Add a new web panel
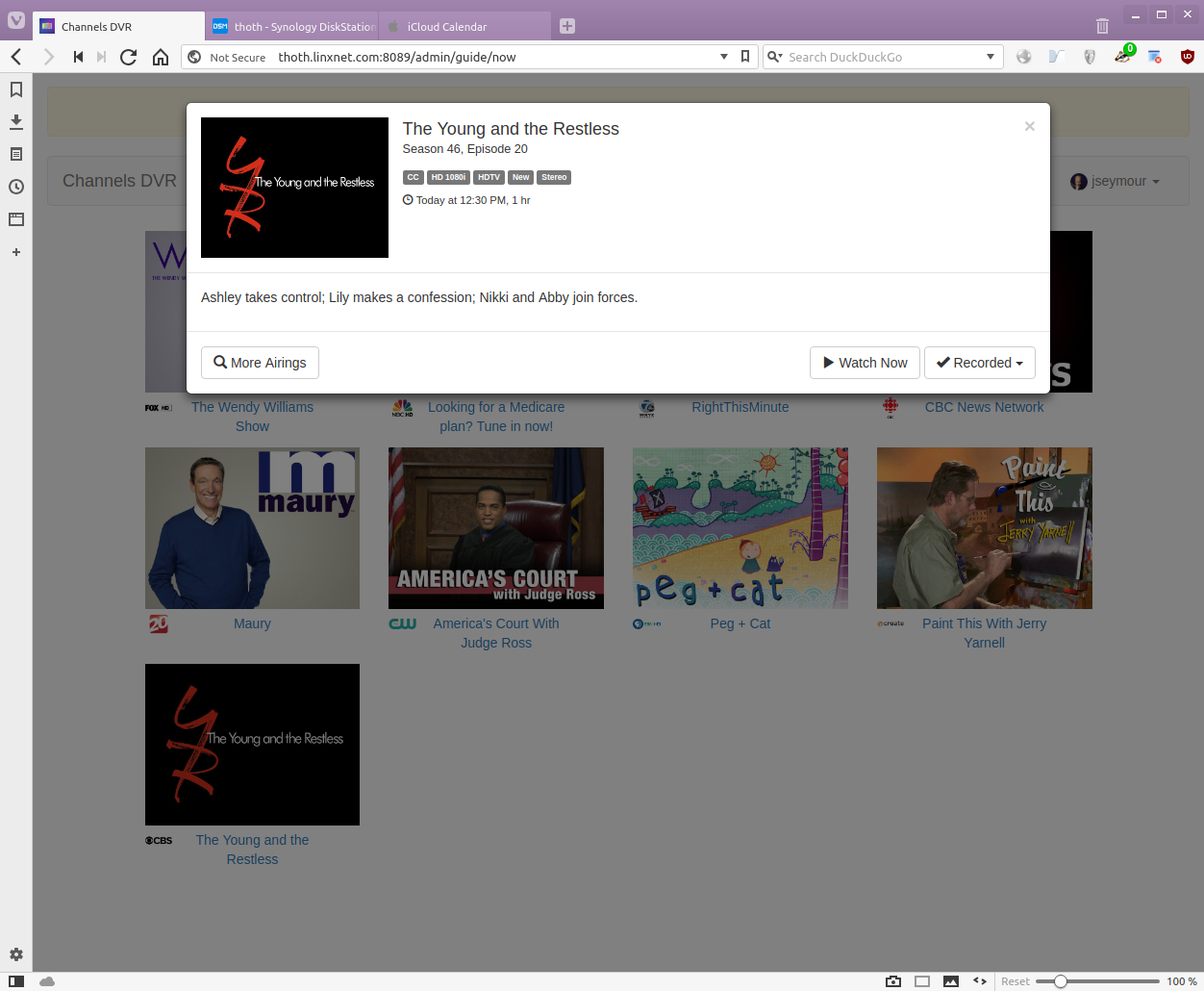Screen dimensions: 1204x991 coord(16,252)
